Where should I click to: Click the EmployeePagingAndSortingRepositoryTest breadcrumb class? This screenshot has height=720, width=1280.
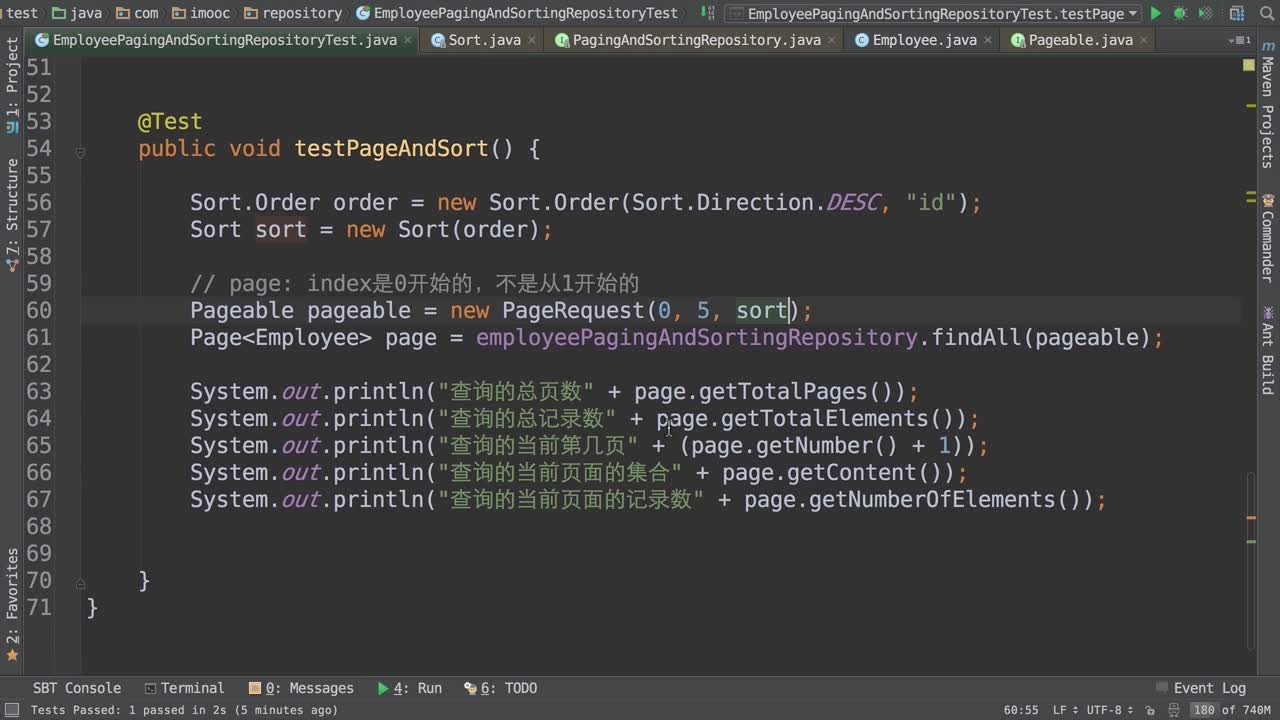click(x=516, y=13)
